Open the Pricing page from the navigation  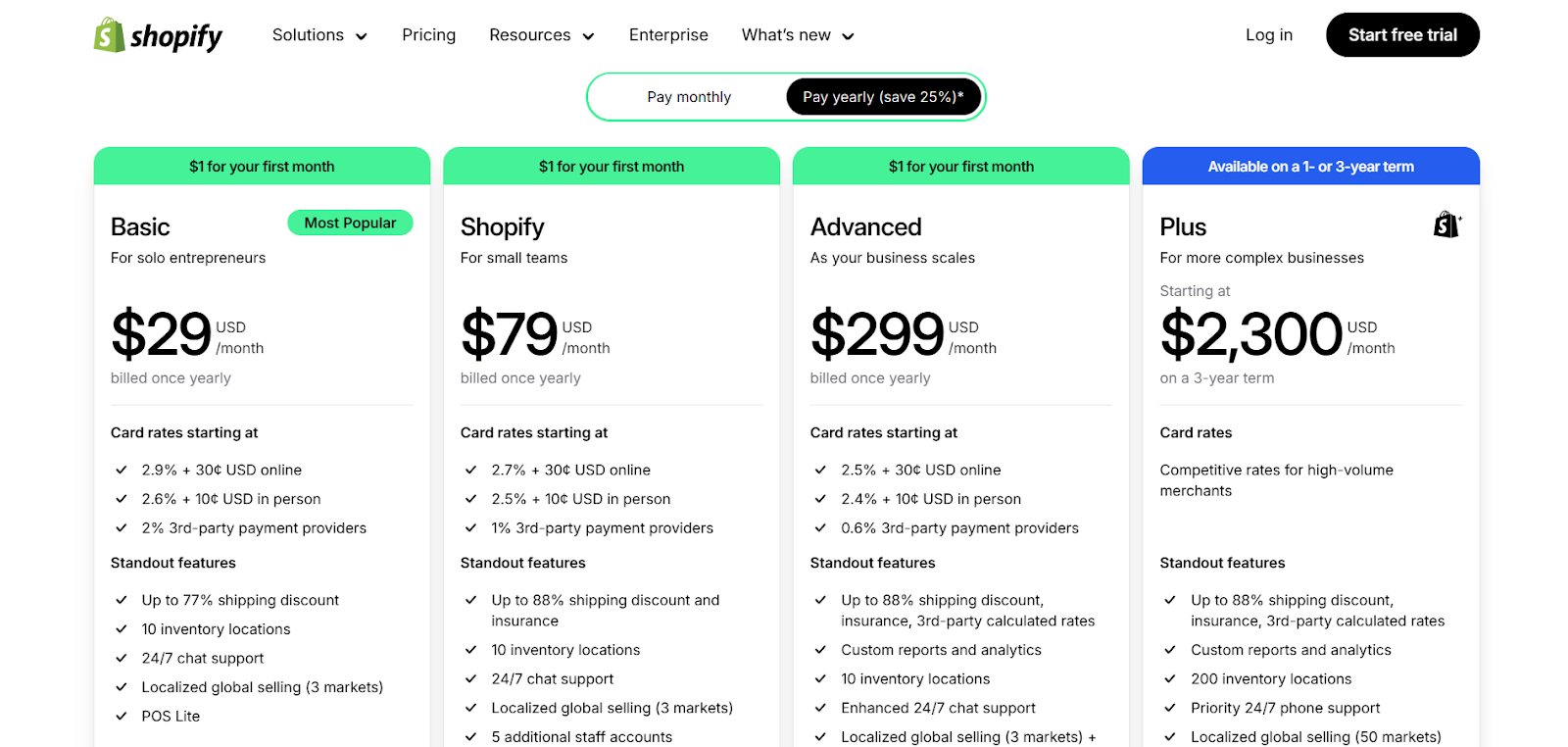click(428, 34)
